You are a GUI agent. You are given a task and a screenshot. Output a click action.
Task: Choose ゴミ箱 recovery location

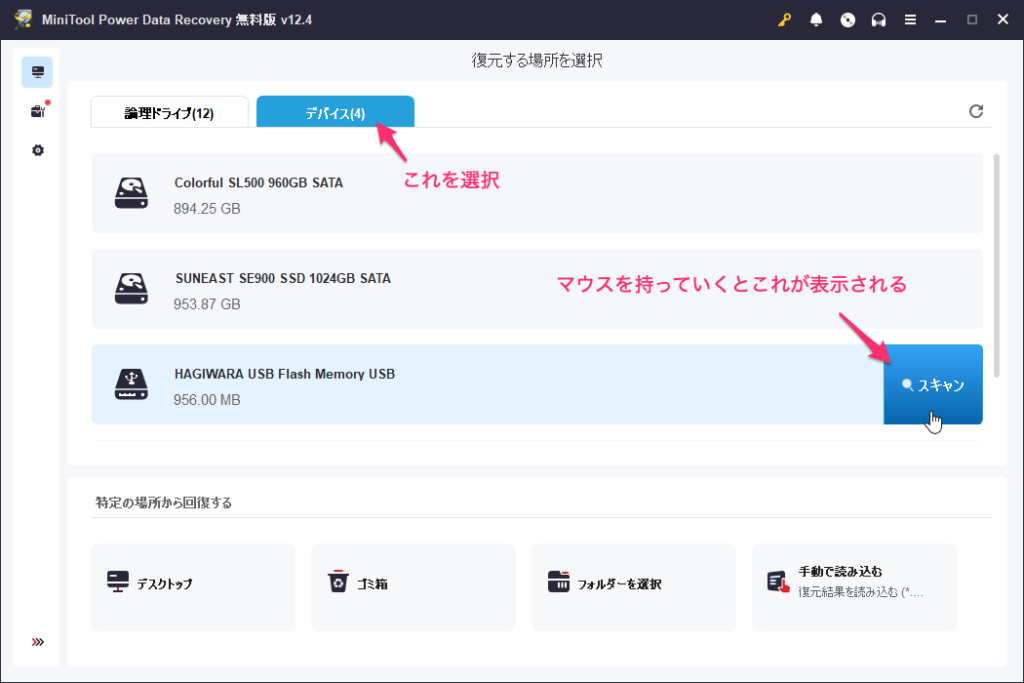pos(413,587)
